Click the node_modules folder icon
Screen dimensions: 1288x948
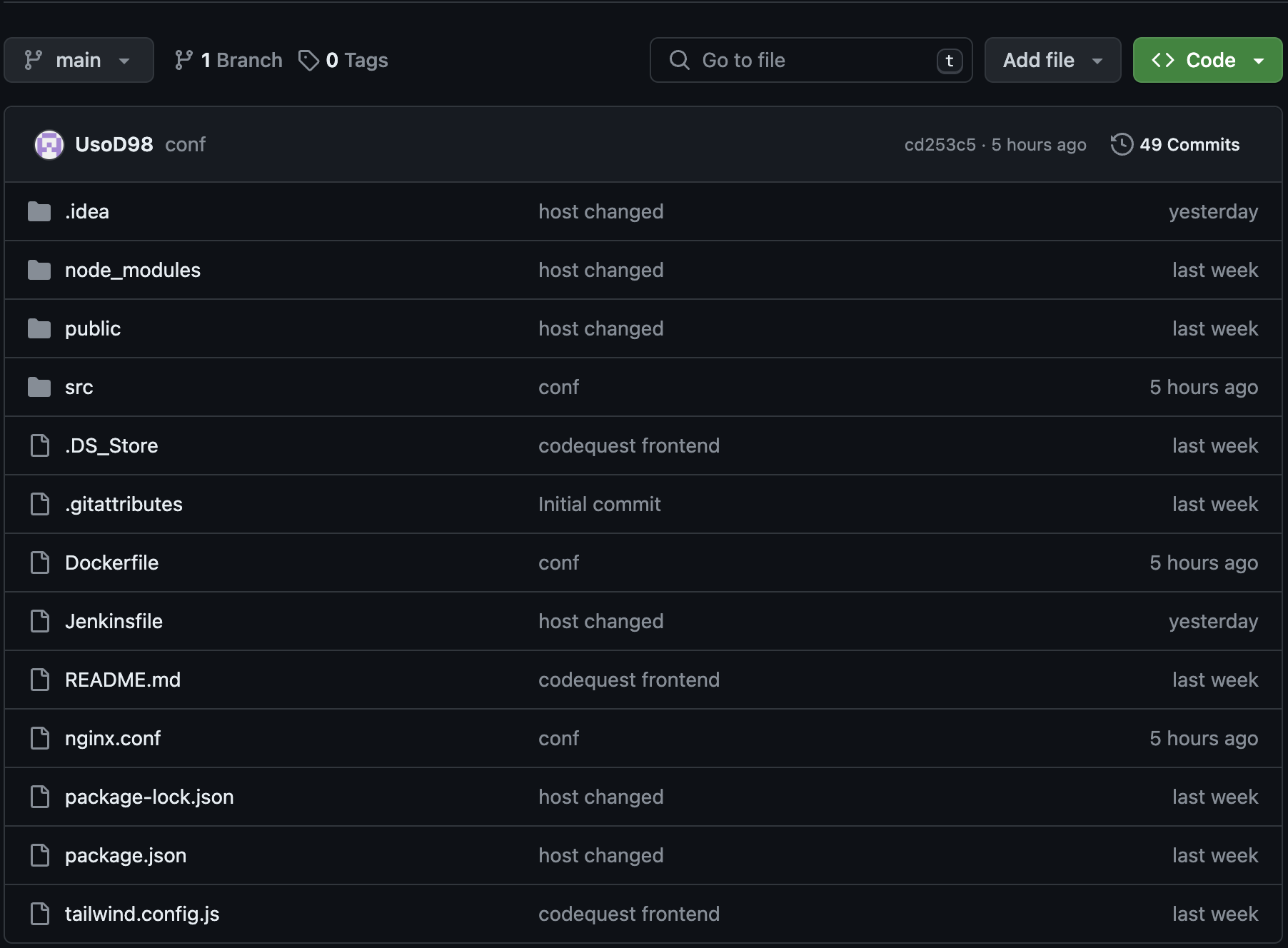pos(39,271)
